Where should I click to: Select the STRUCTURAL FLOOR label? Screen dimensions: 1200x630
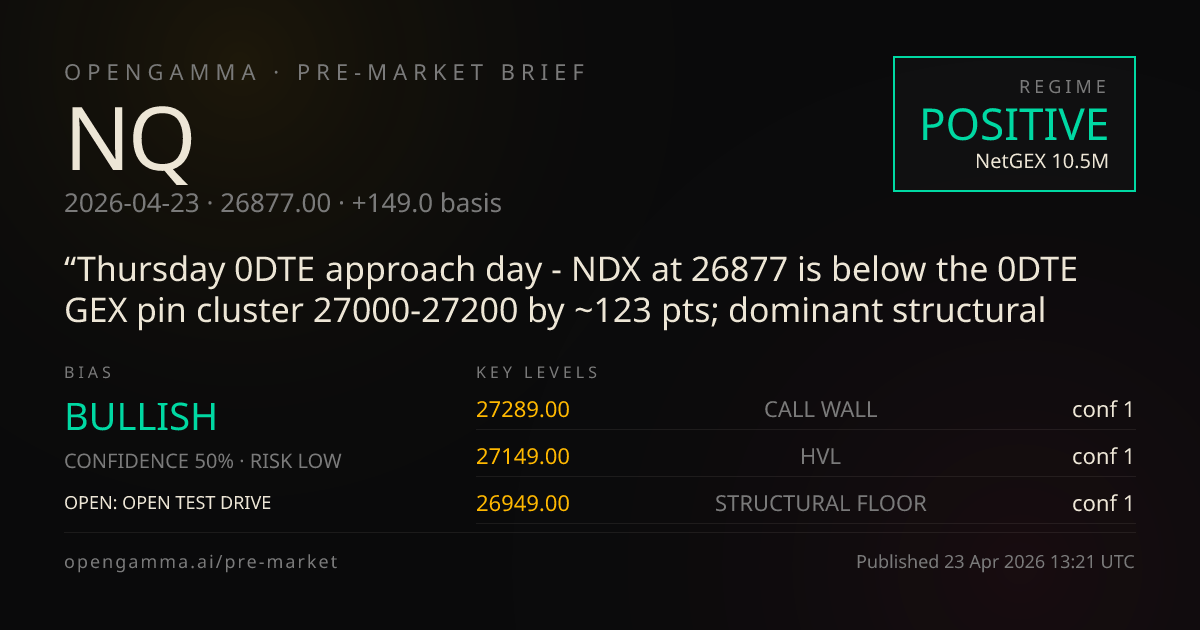click(821, 503)
